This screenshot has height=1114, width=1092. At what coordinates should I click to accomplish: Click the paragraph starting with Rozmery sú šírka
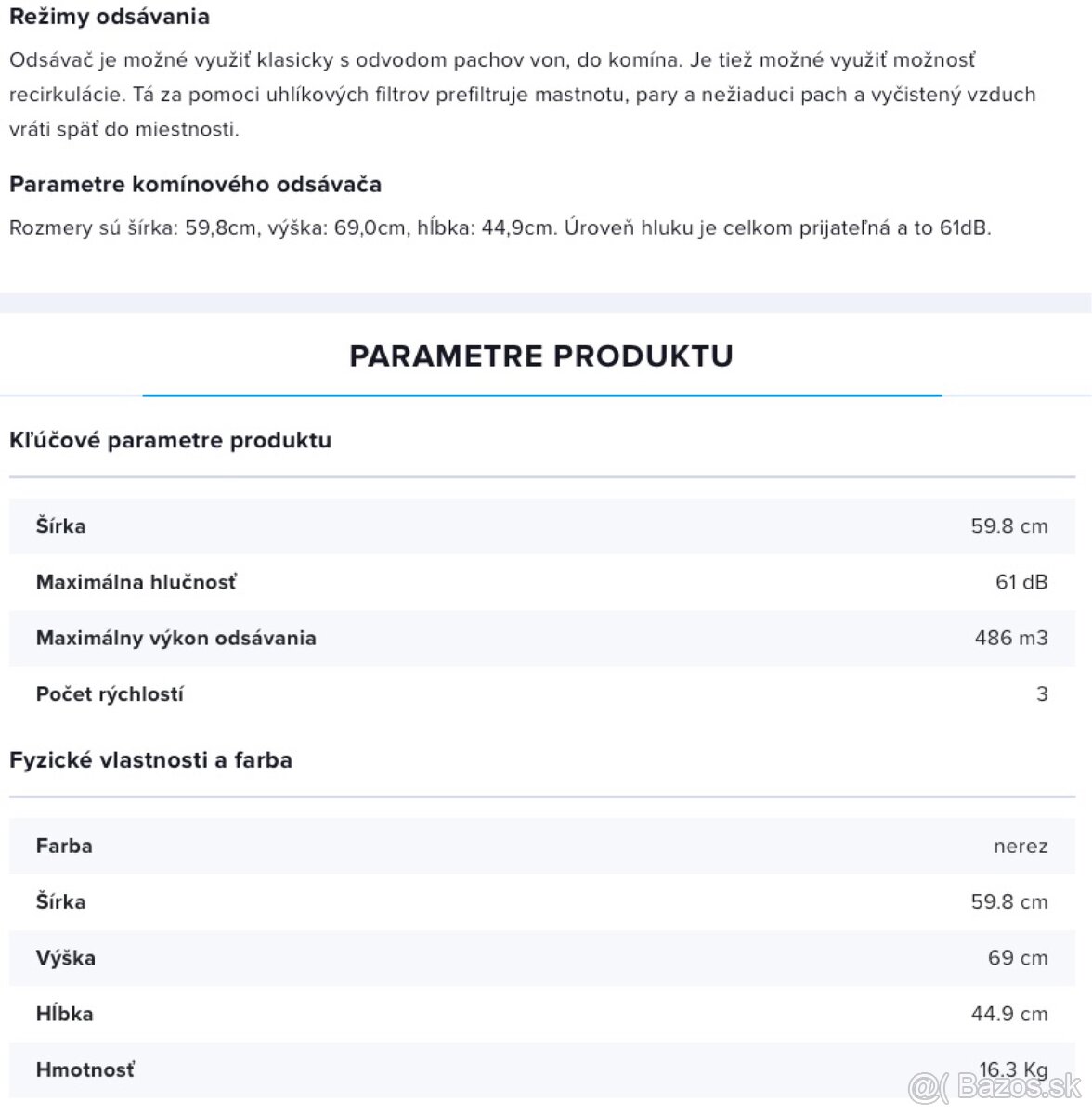tap(500, 227)
